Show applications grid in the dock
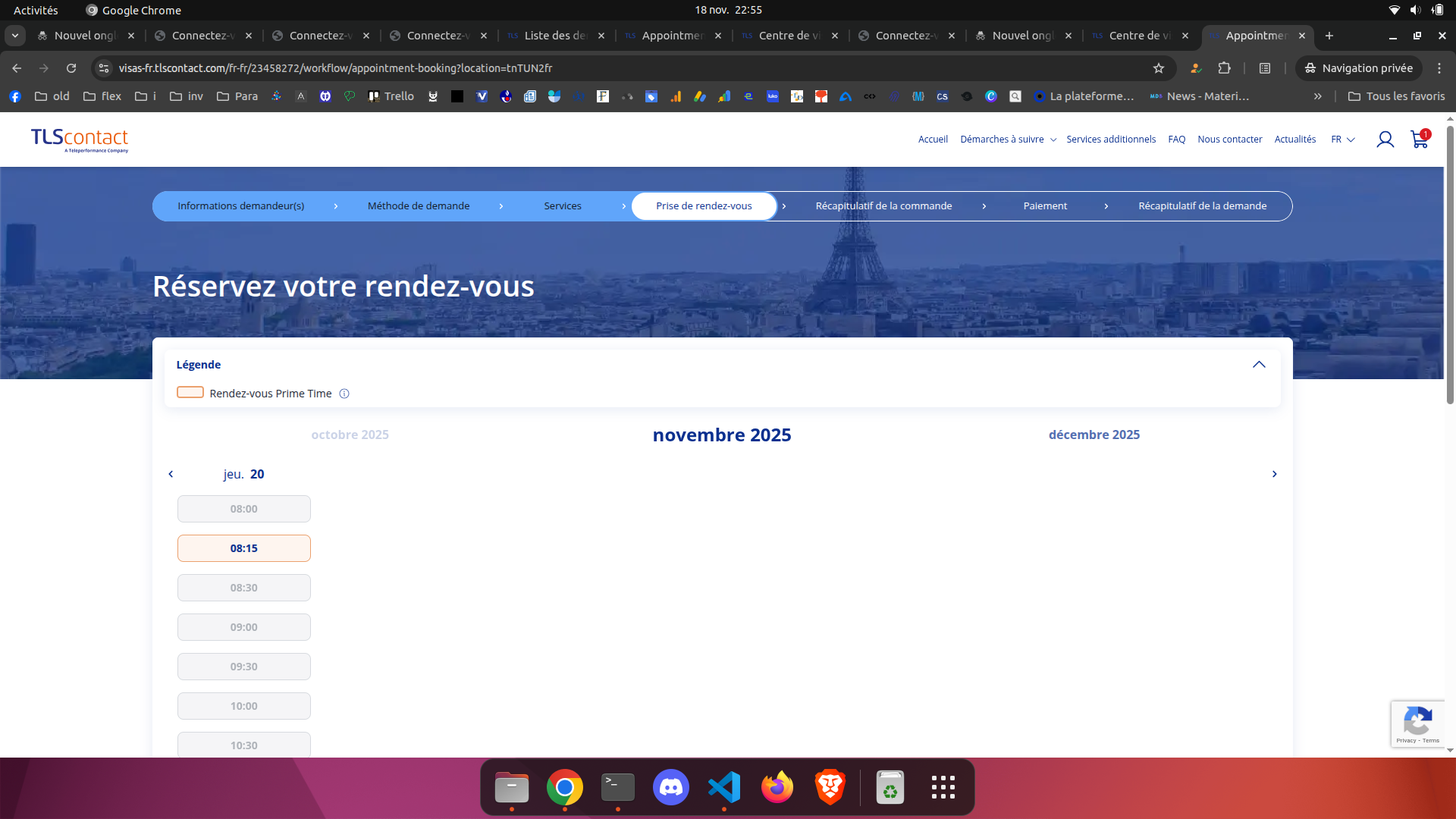 click(x=943, y=787)
